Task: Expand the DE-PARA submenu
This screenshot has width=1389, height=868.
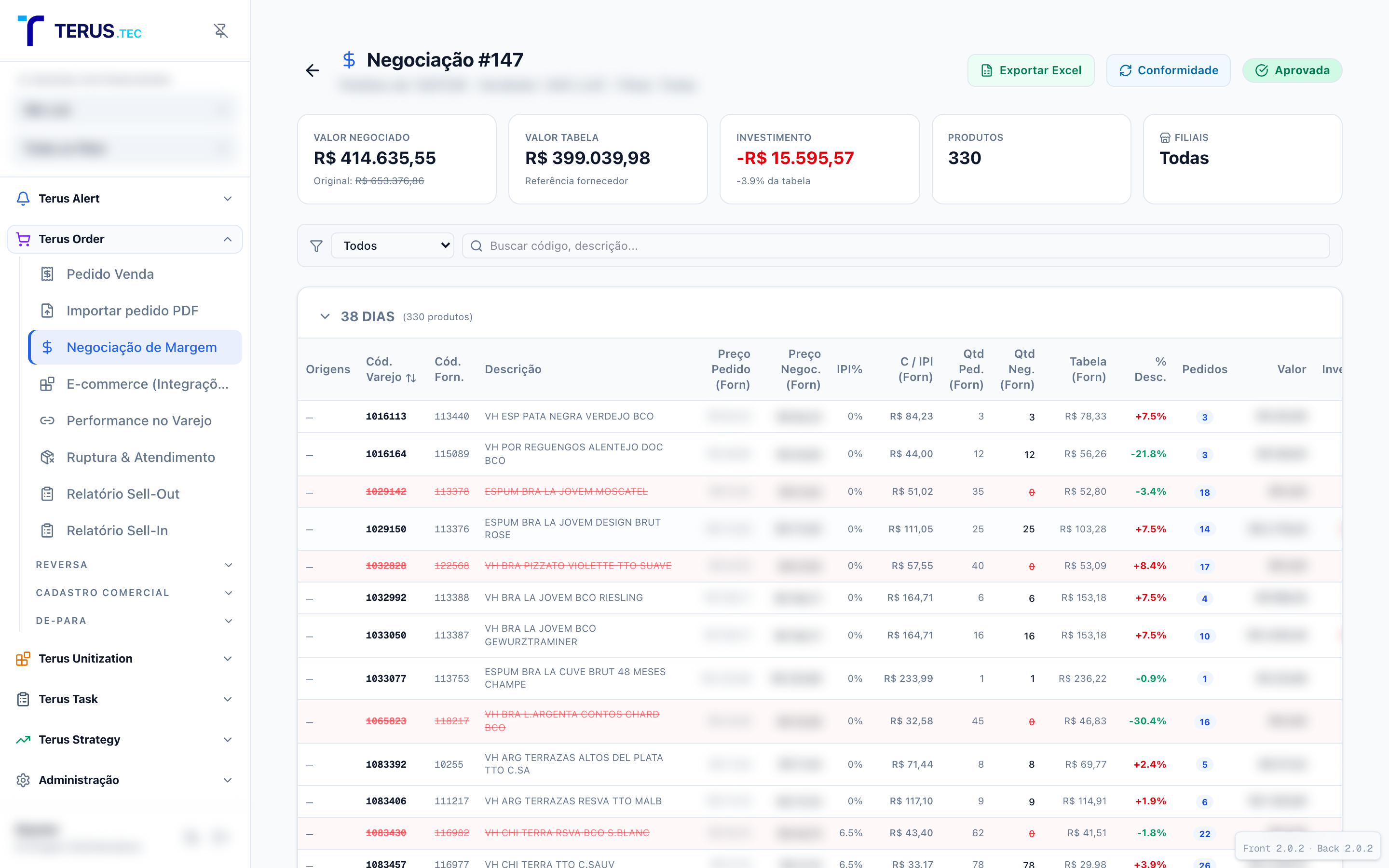Action: pos(229,621)
